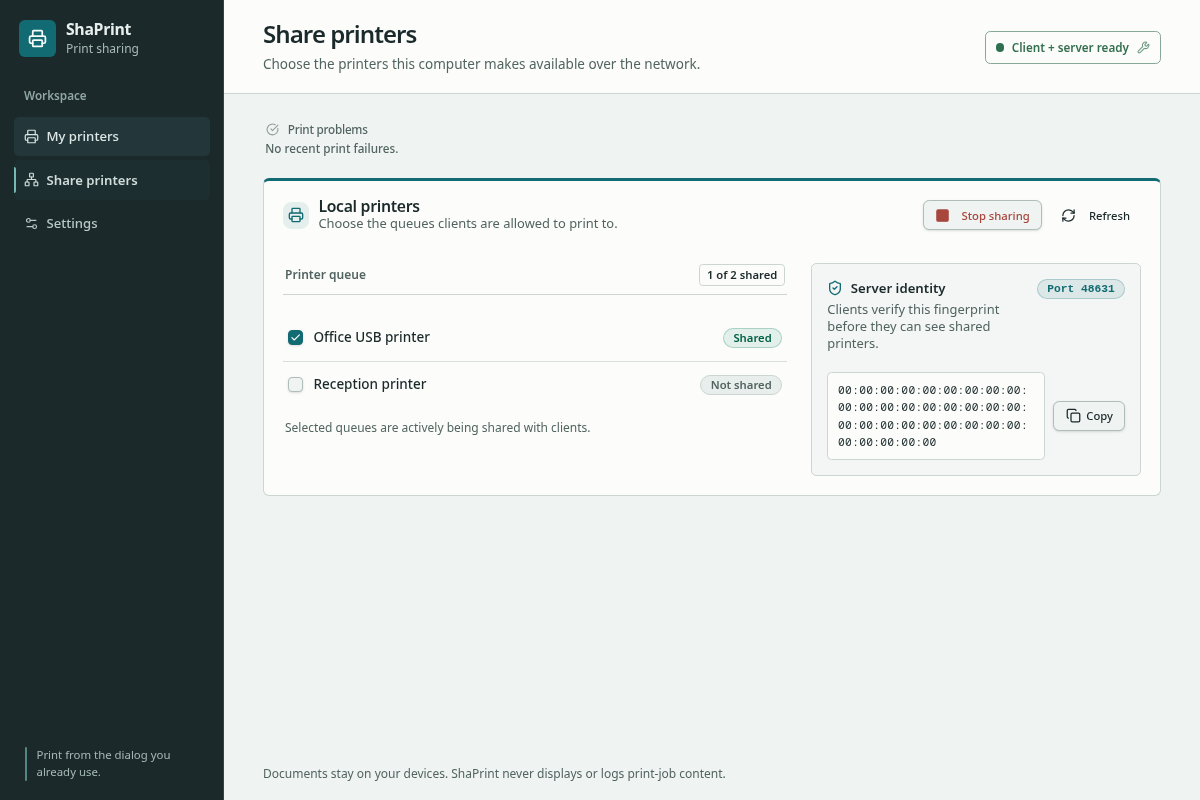Click the Port 48631 badge

coord(1081,288)
